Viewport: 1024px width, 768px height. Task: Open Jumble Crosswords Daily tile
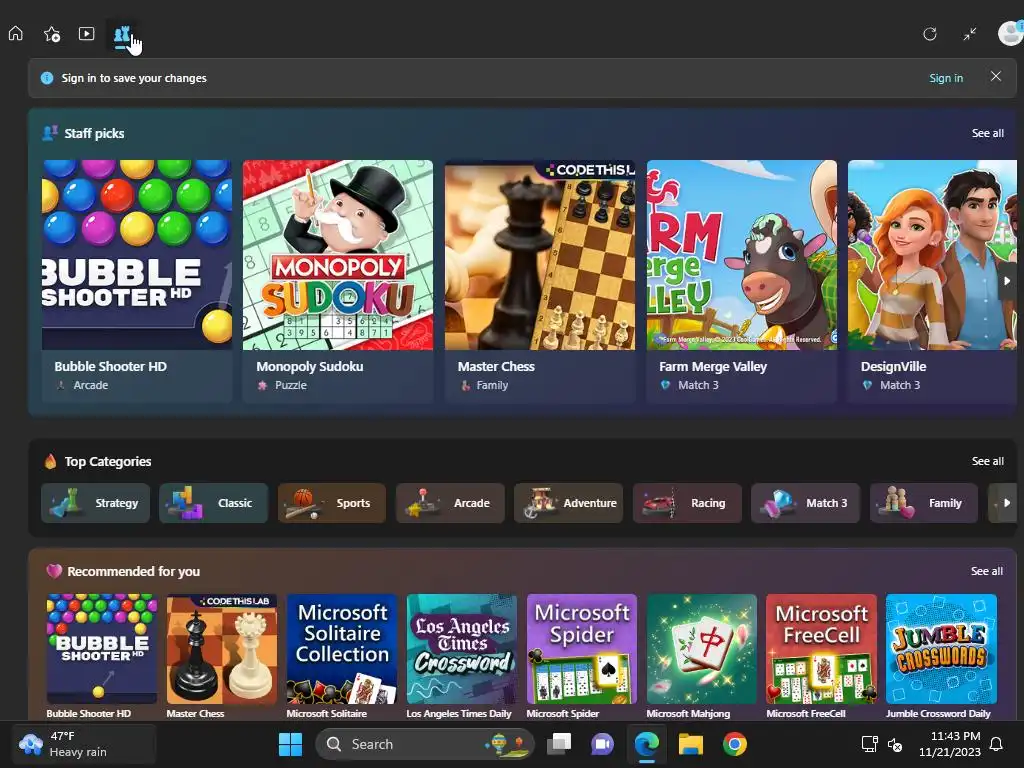tap(941, 655)
